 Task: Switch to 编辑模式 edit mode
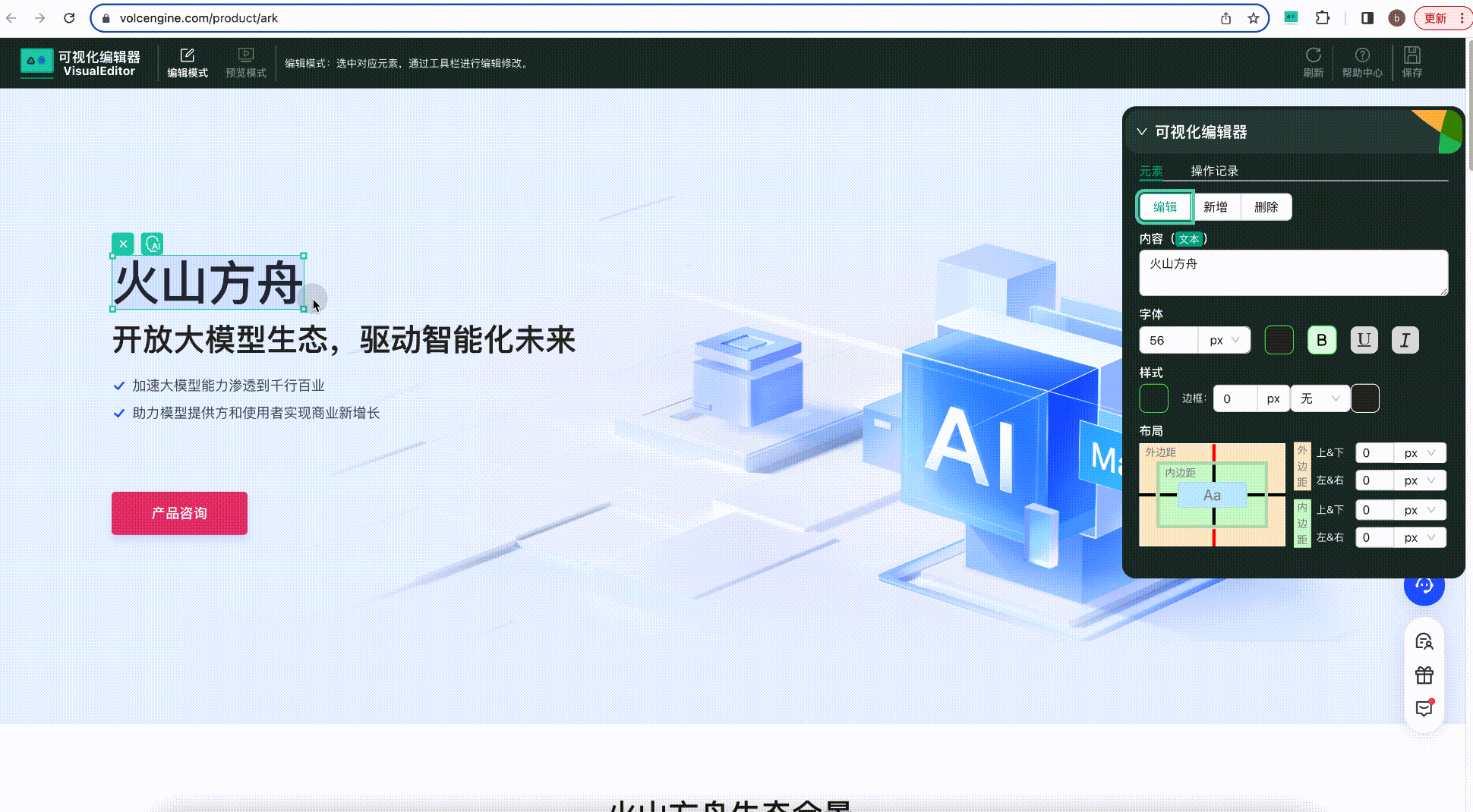[x=188, y=63]
